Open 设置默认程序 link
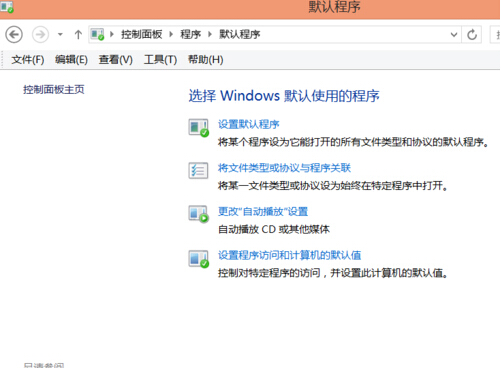Viewport: 501px width, 368px height. 249,124
